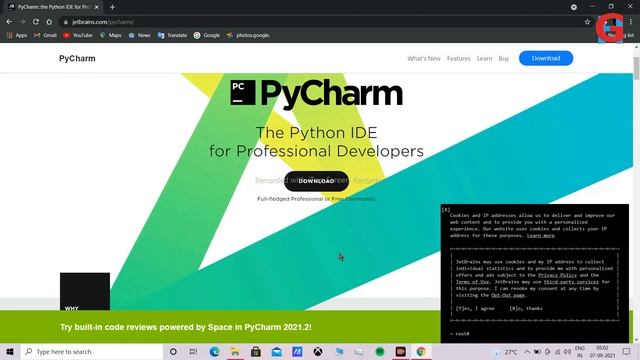Open the Translate bookmark
Image resolution: width=640 pixels, height=360 pixels.
coord(172,36)
